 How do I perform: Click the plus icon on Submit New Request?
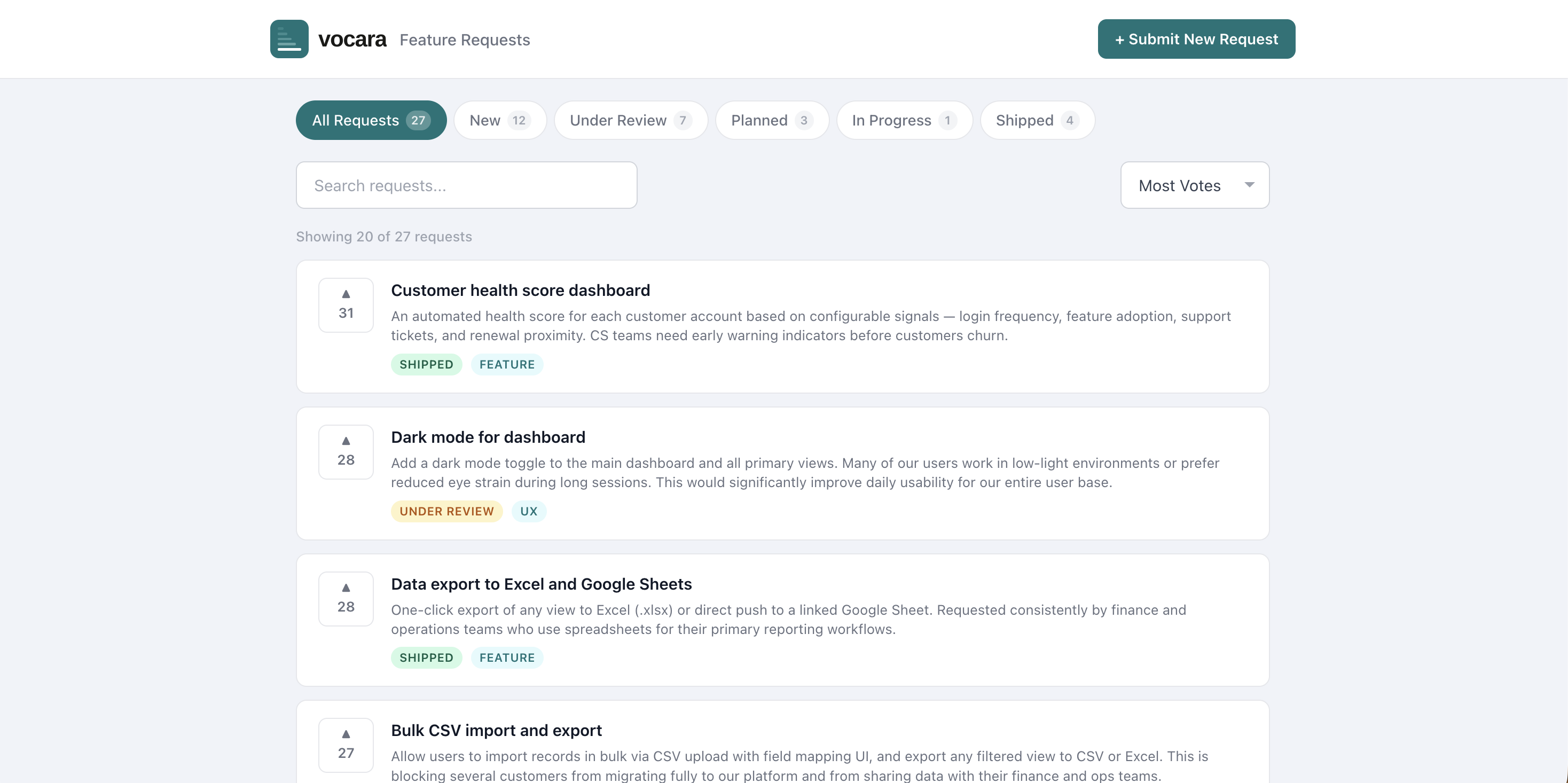(x=1120, y=38)
